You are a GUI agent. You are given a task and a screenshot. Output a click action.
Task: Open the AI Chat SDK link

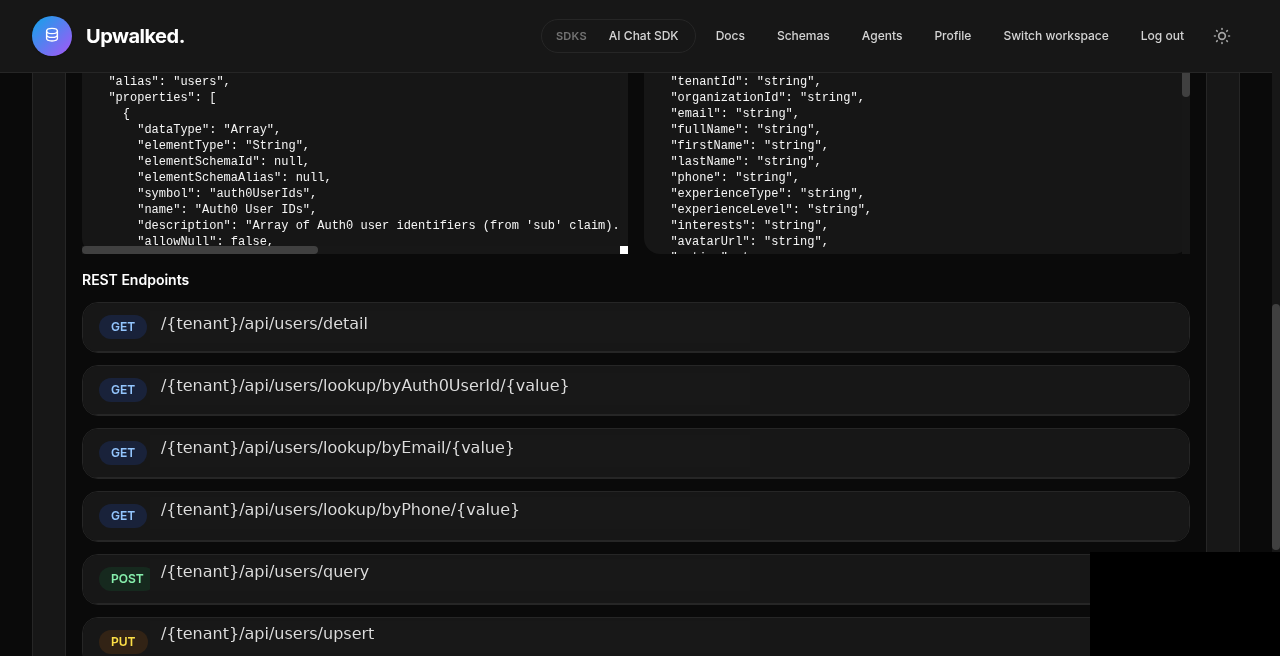pyautogui.click(x=643, y=36)
